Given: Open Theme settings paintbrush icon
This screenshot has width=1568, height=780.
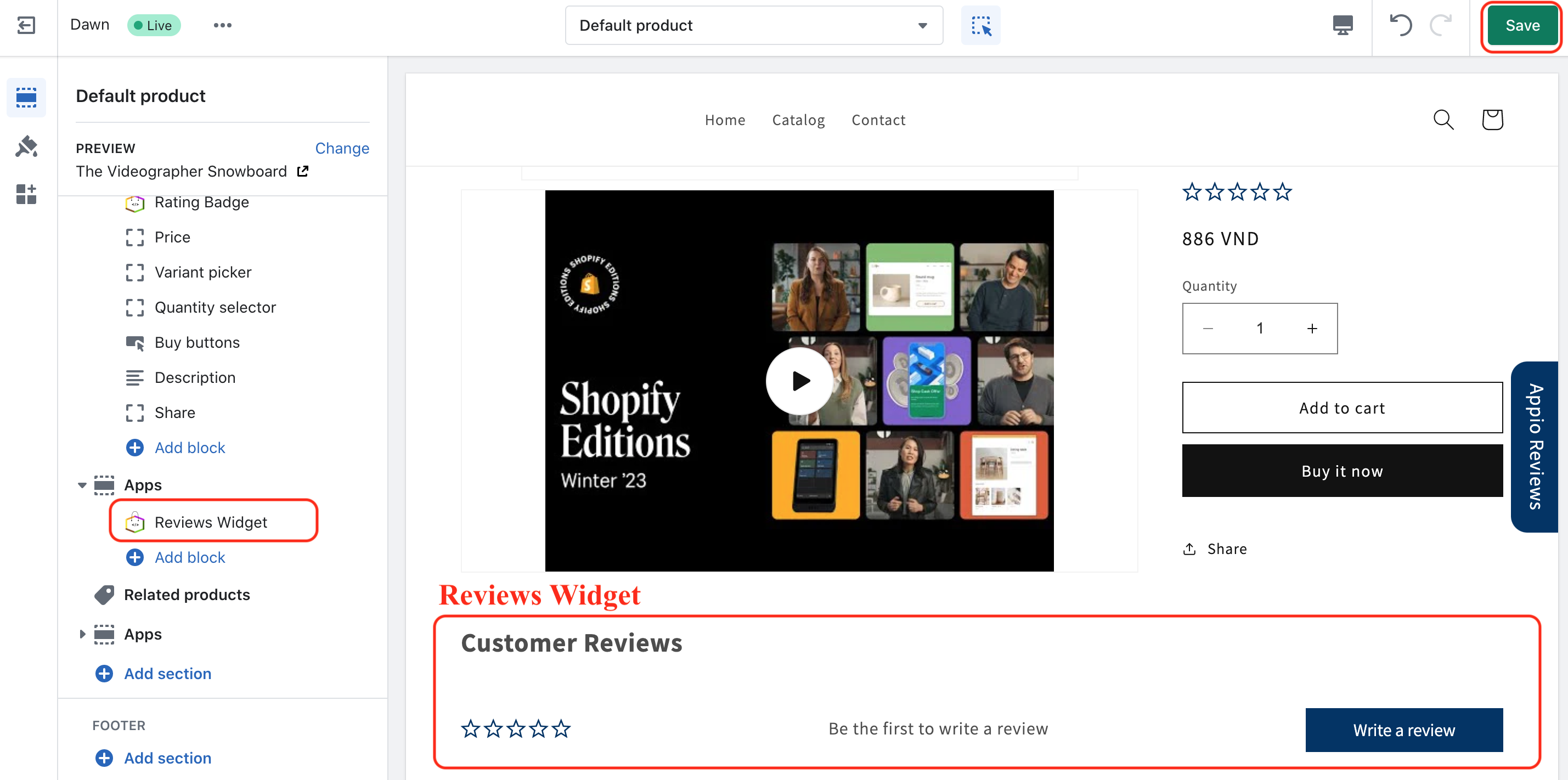Looking at the screenshot, I should coord(26,146).
